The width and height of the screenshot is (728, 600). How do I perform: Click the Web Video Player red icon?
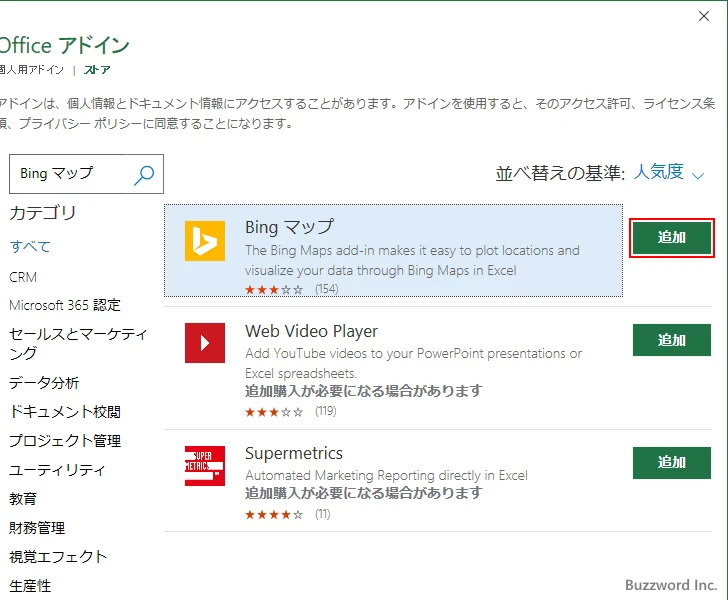pos(205,343)
